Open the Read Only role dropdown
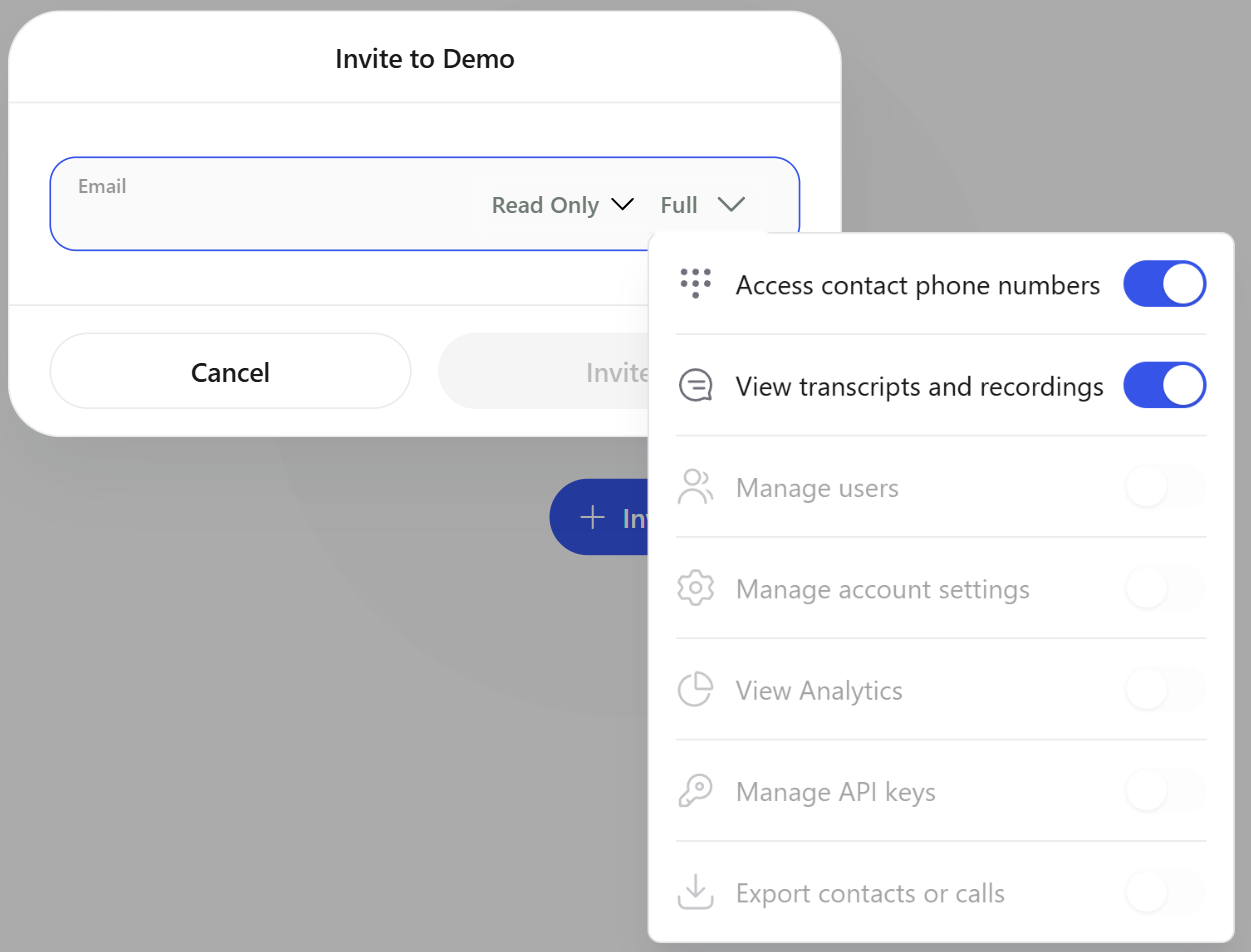1251x952 pixels. (563, 205)
